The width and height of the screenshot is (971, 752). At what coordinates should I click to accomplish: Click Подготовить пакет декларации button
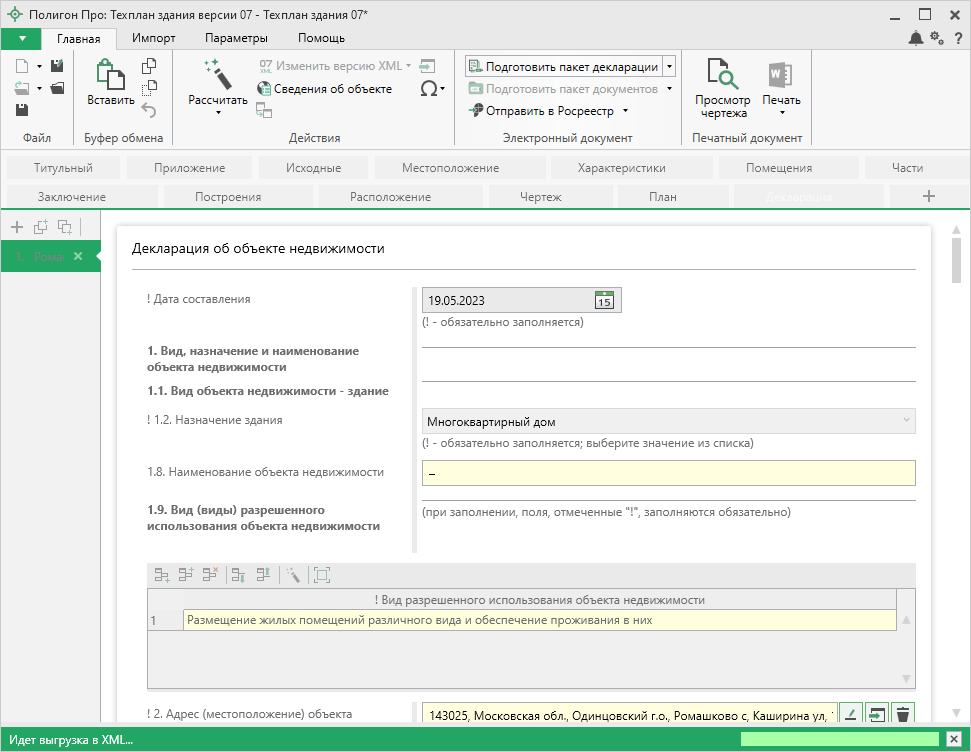(563, 67)
